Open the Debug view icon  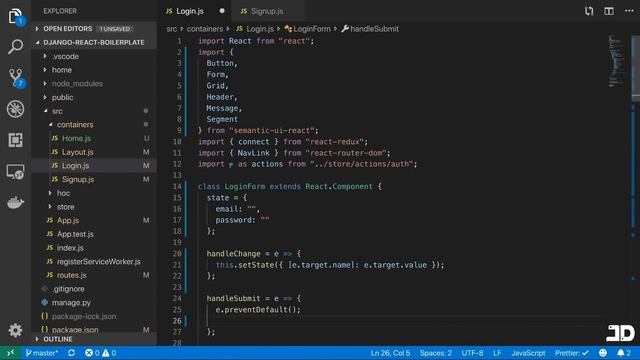click(x=16, y=109)
